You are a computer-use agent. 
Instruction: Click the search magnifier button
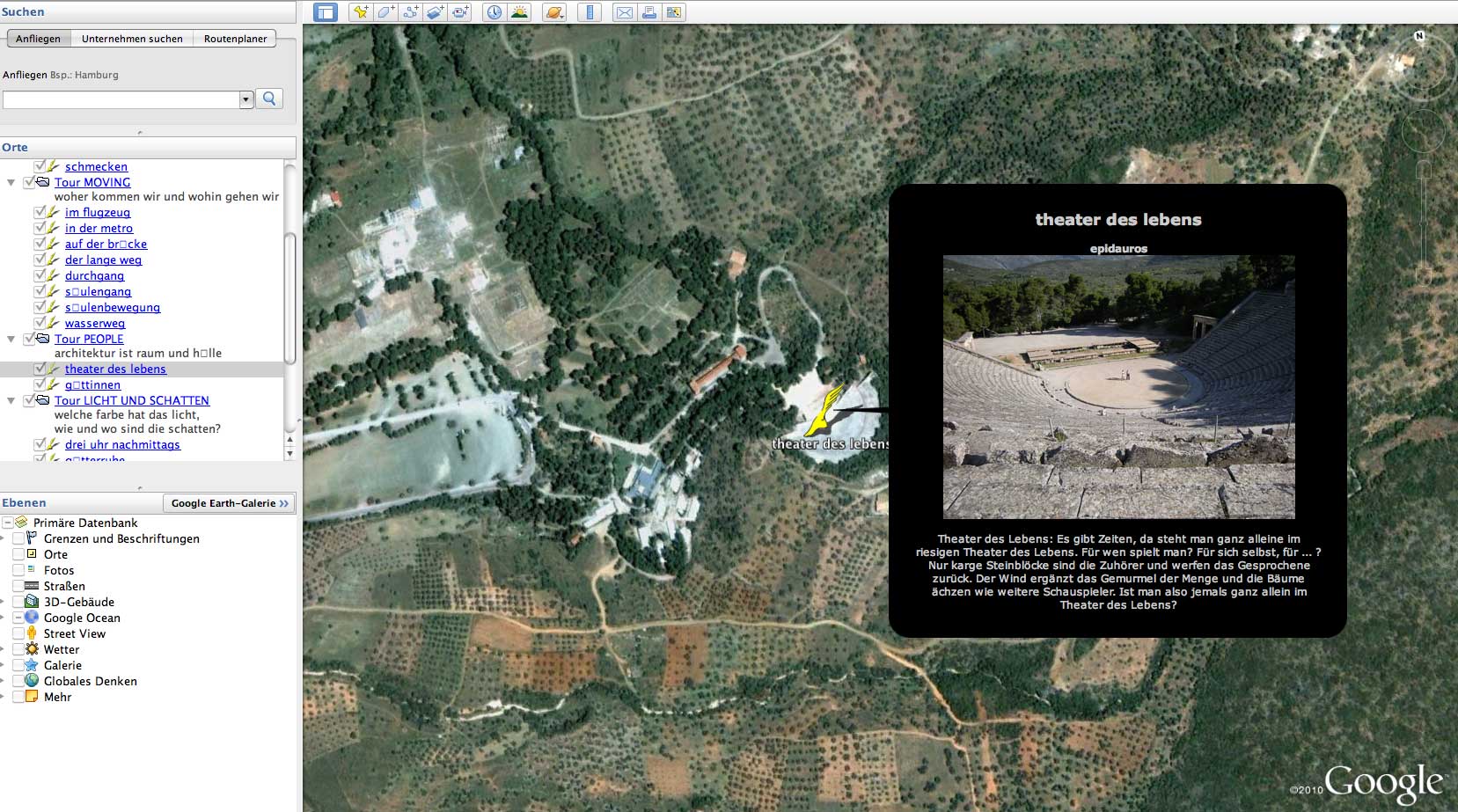pos(269,99)
